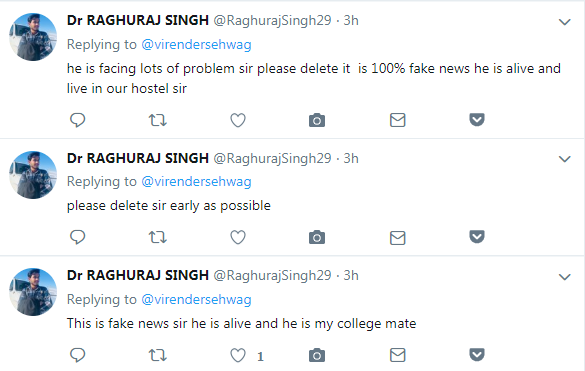The image size is (585, 371).
Task: Click camera icon under 'hostel sir' tweet
Action: 317,120
